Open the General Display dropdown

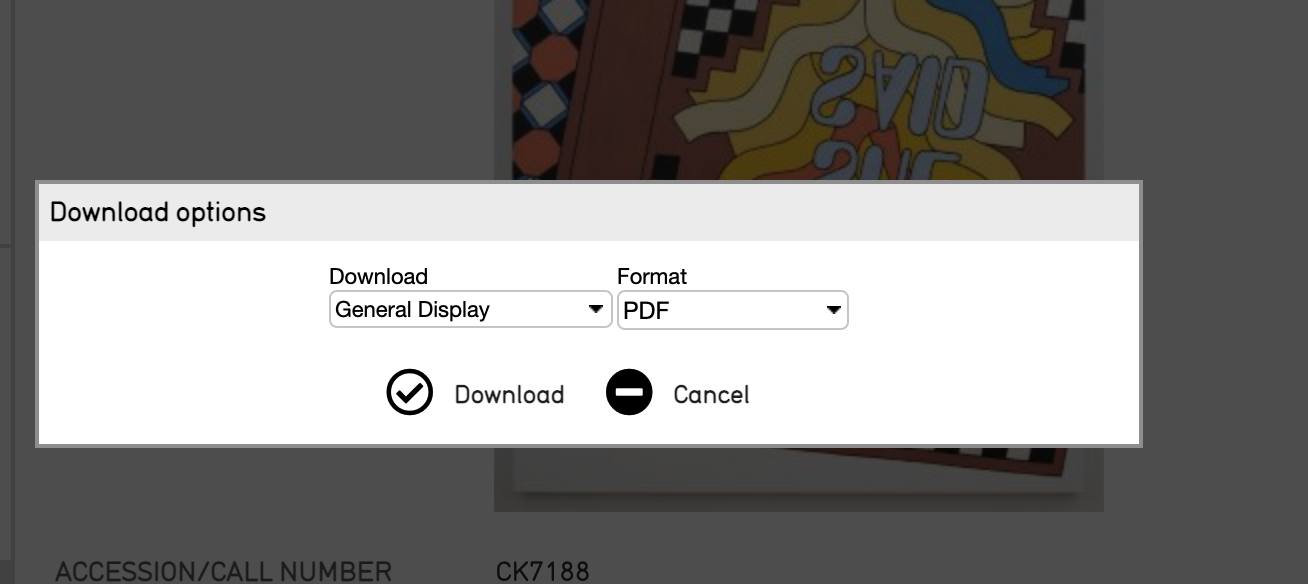point(470,310)
